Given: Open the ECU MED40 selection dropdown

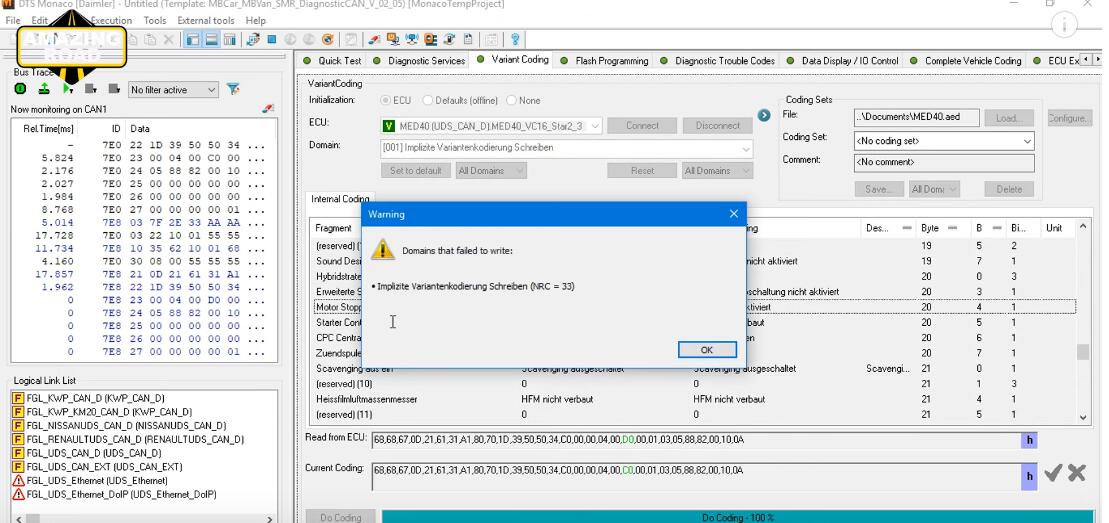Looking at the screenshot, I should point(491,126).
